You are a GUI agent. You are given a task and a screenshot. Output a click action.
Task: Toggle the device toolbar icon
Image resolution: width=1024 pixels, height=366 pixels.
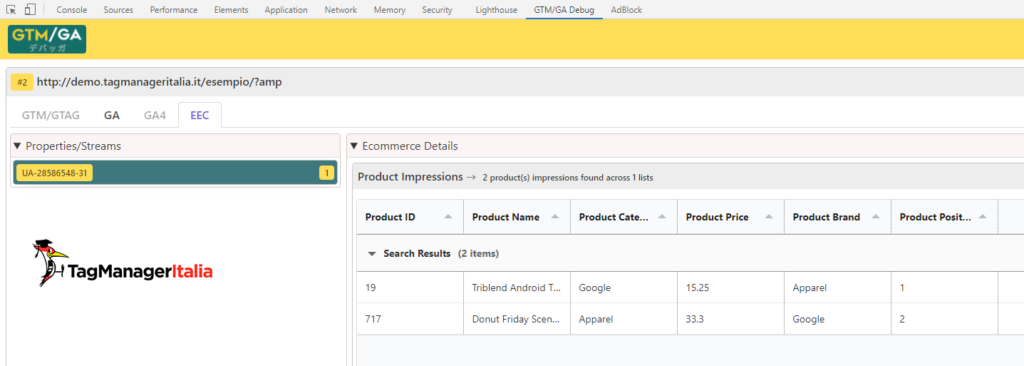coord(30,10)
